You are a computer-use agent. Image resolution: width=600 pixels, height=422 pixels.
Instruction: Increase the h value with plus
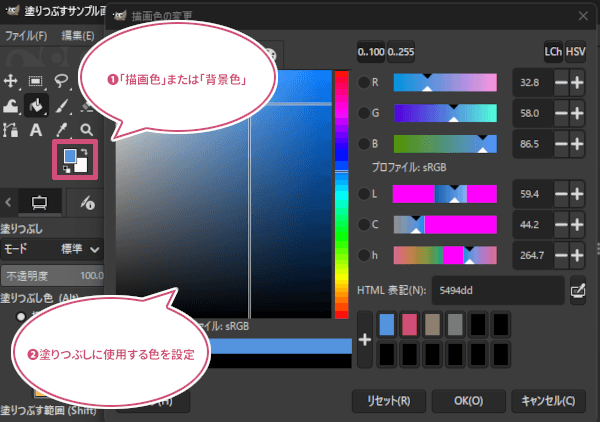[x=577, y=255]
